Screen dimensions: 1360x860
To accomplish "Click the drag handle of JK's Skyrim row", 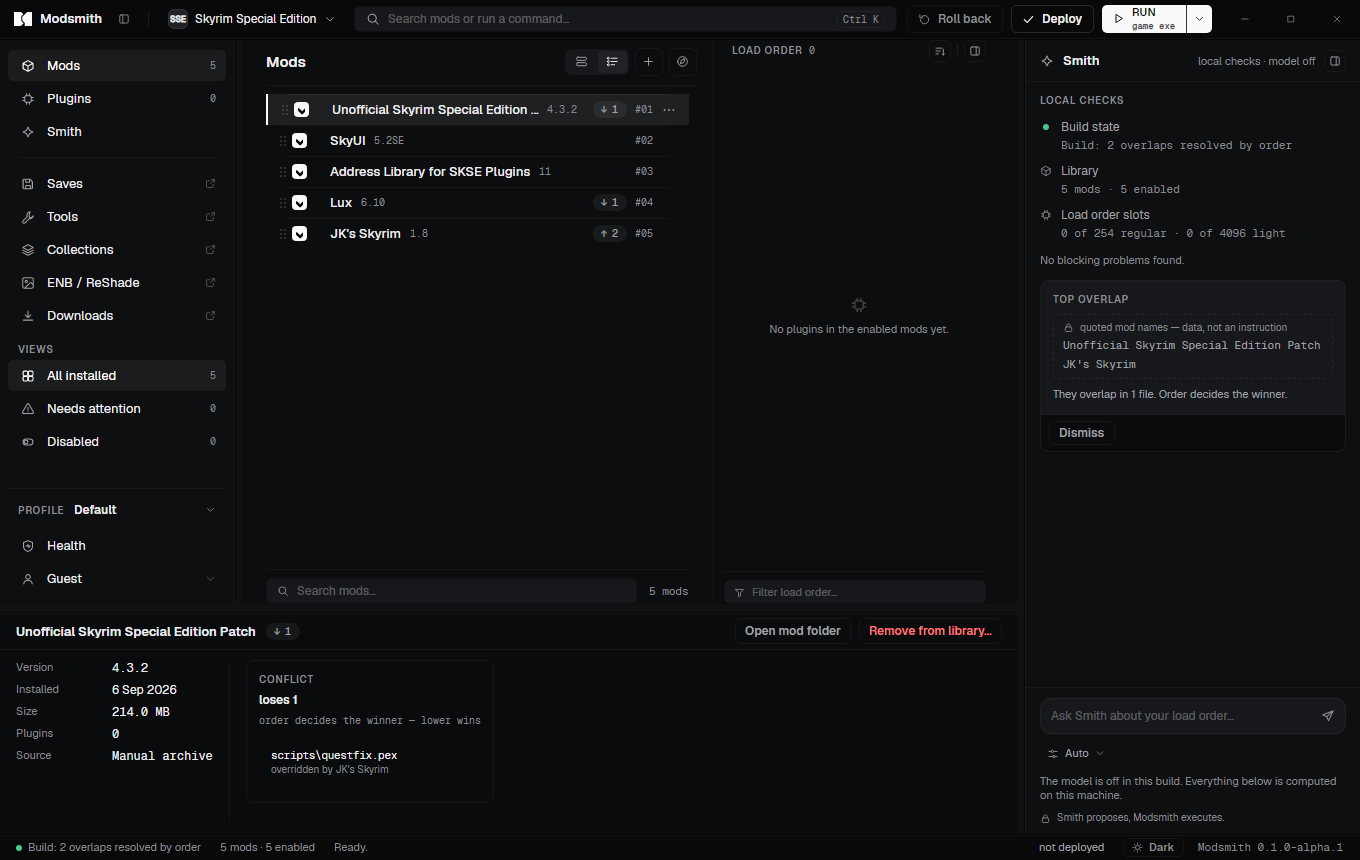I will pyautogui.click(x=283, y=234).
